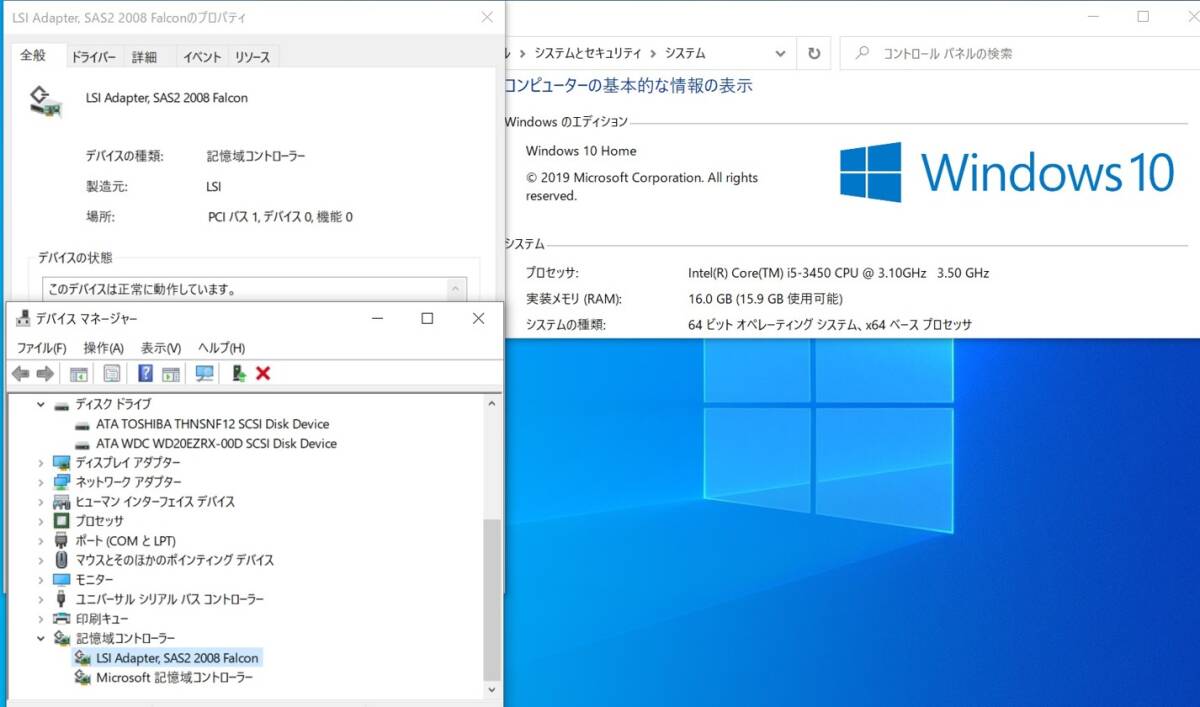1200x707 pixels.
Task: Click the refresh icon beside the address bar
Action: tap(815, 54)
